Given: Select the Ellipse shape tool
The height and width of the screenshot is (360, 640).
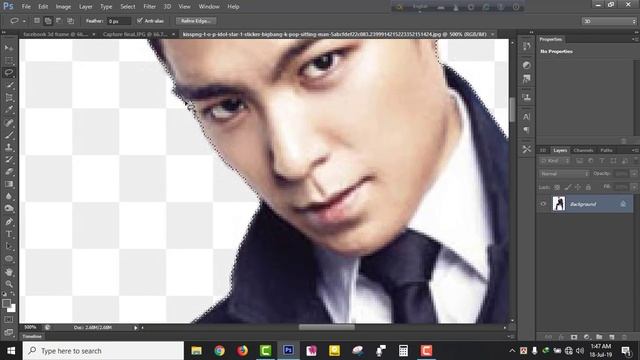Looking at the screenshot, I should coord(9,259).
